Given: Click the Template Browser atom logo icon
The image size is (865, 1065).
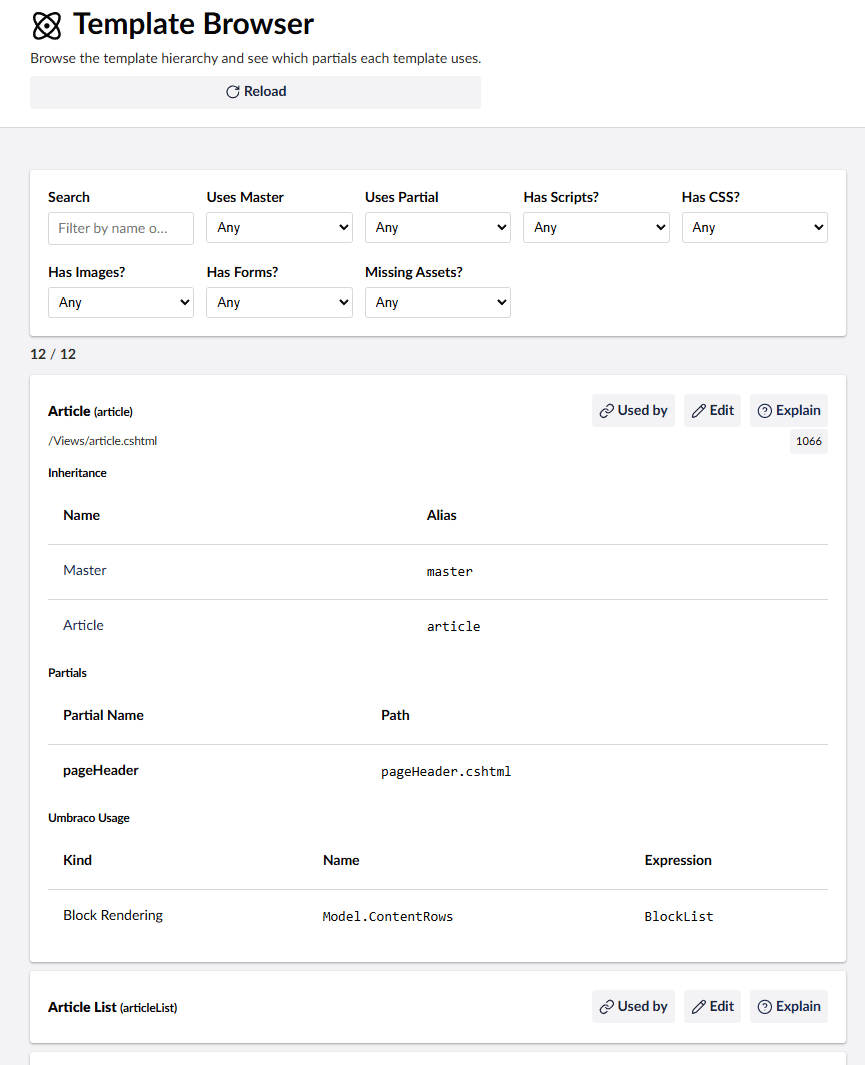Looking at the screenshot, I should (47, 26).
